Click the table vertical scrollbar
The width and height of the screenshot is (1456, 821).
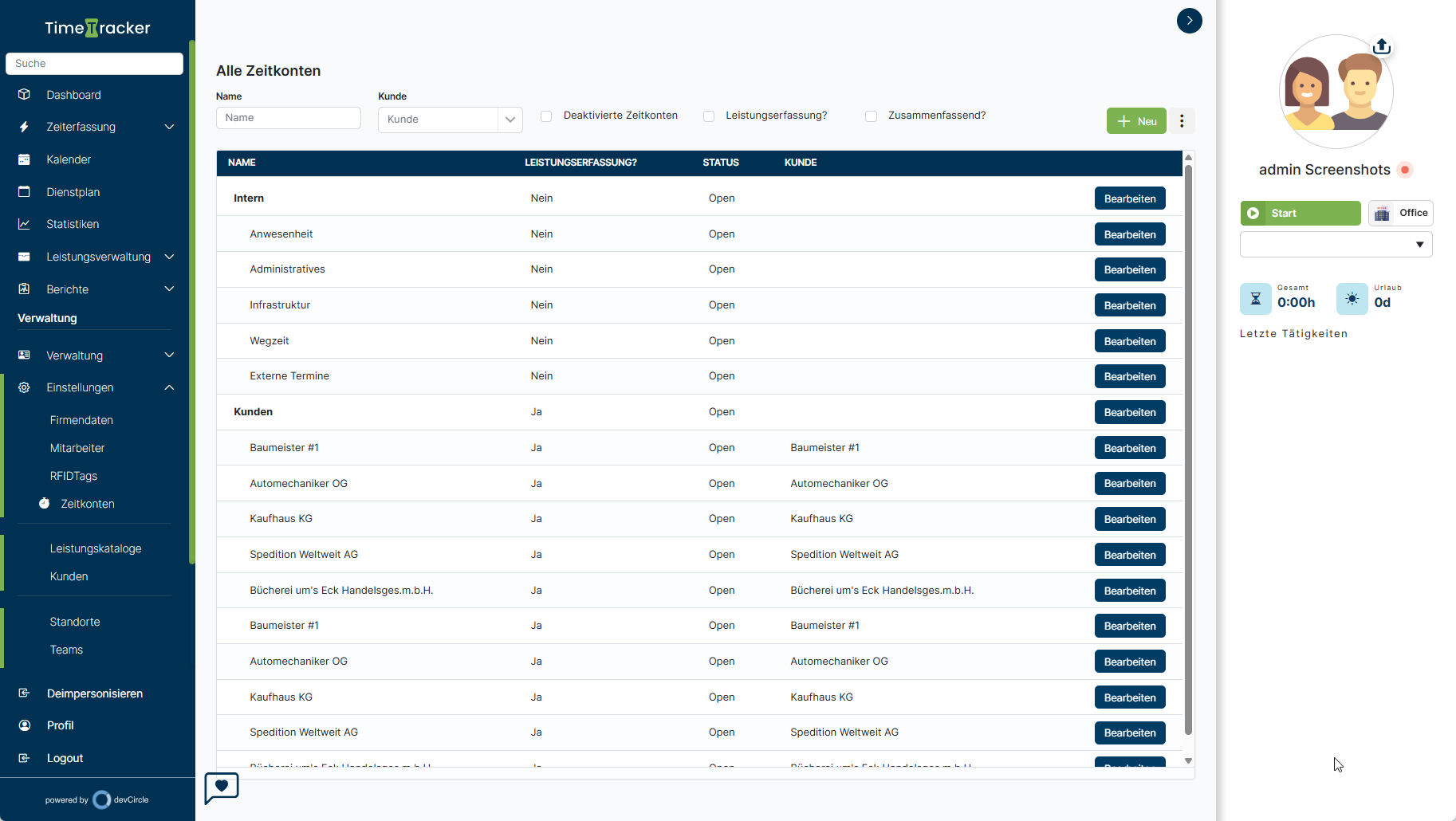(1188, 449)
